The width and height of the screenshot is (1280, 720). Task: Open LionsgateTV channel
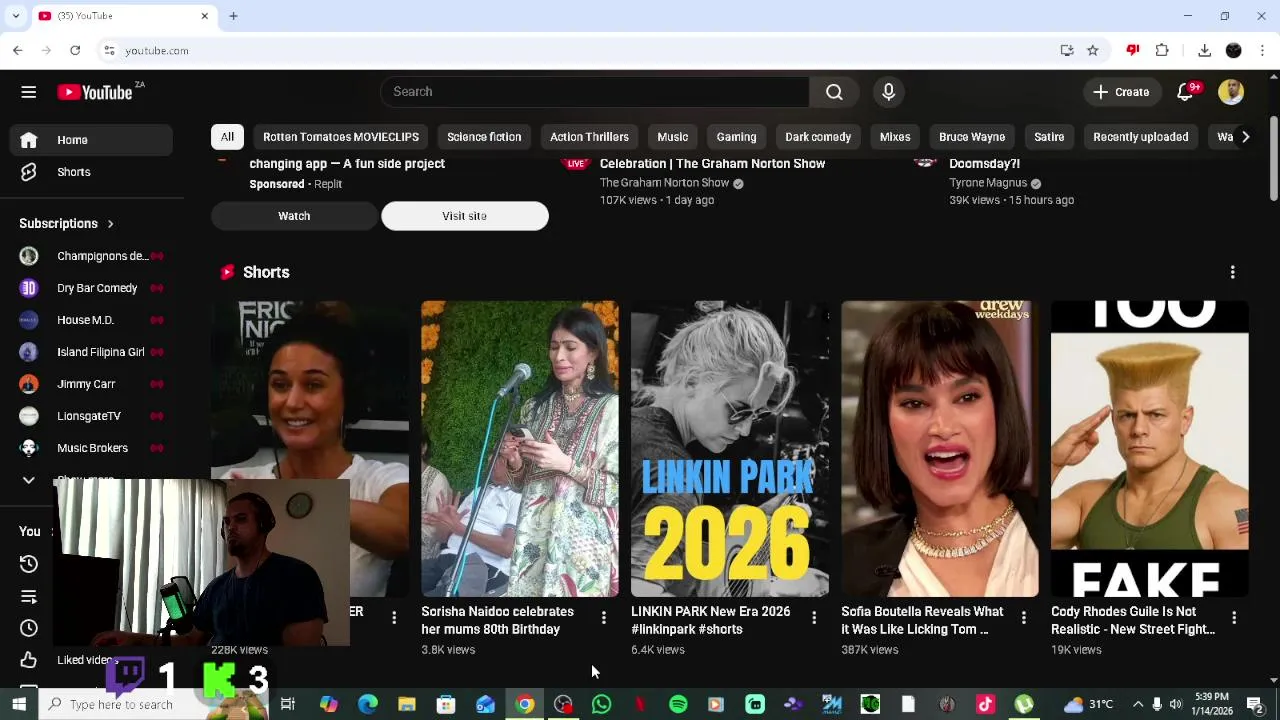point(92,416)
